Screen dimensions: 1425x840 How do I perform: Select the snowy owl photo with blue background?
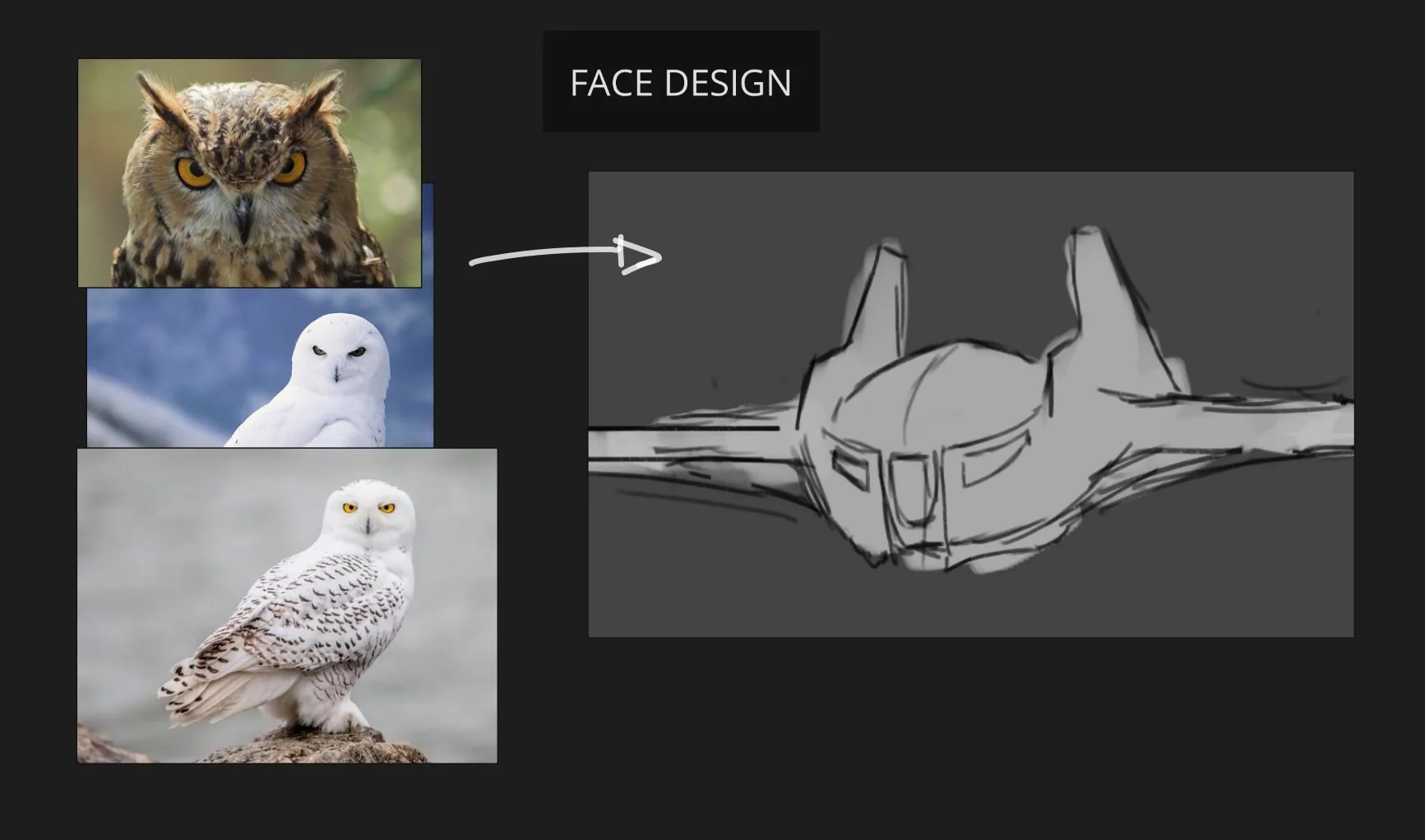point(260,367)
